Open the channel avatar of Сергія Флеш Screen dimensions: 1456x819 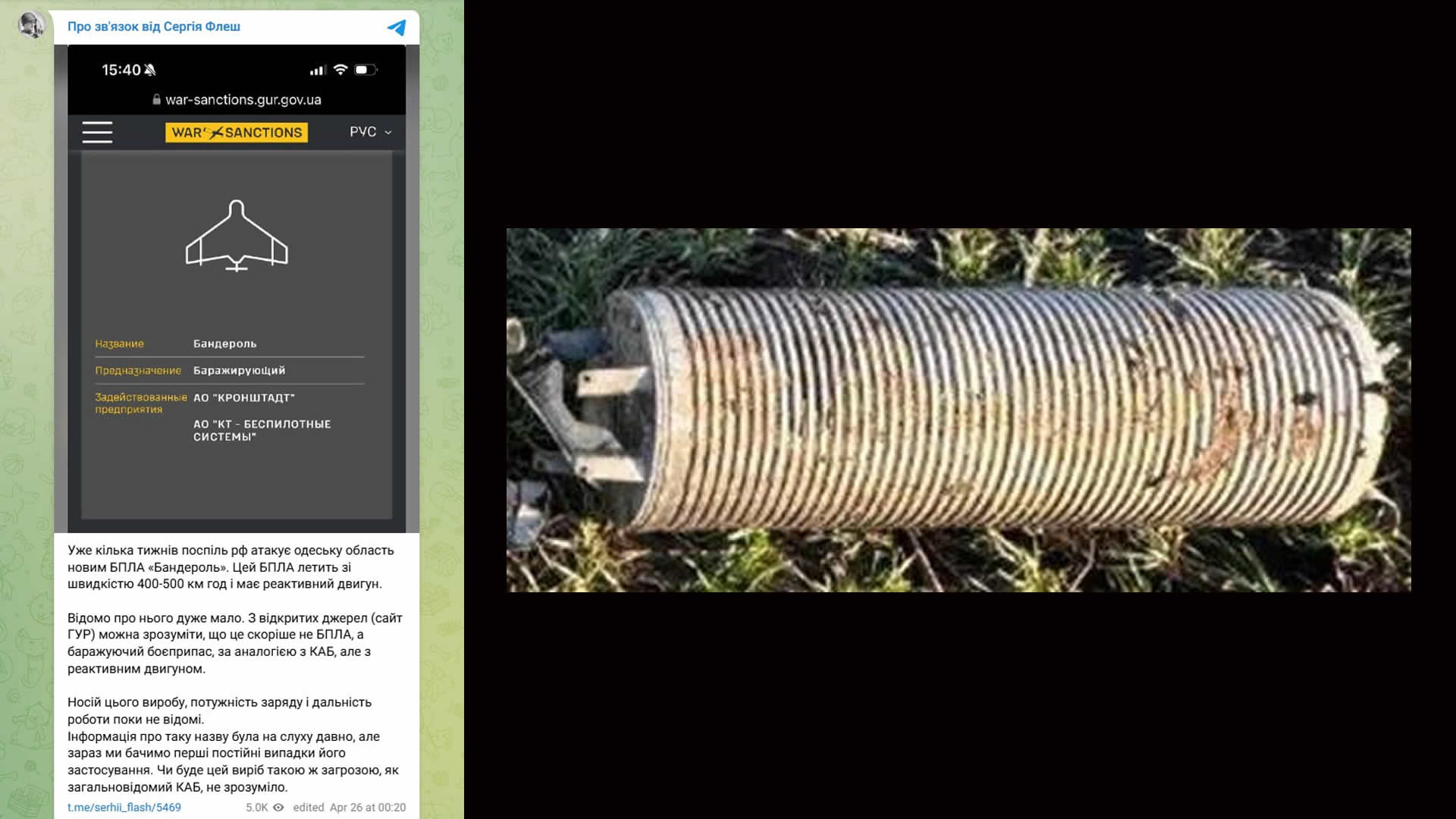[32, 26]
